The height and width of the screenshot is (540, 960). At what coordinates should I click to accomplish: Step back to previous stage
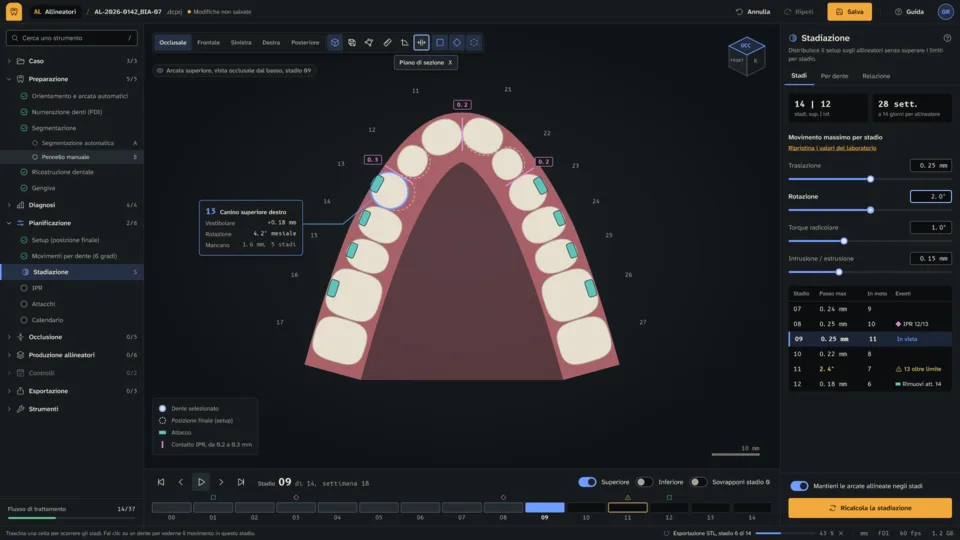pyautogui.click(x=181, y=482)
